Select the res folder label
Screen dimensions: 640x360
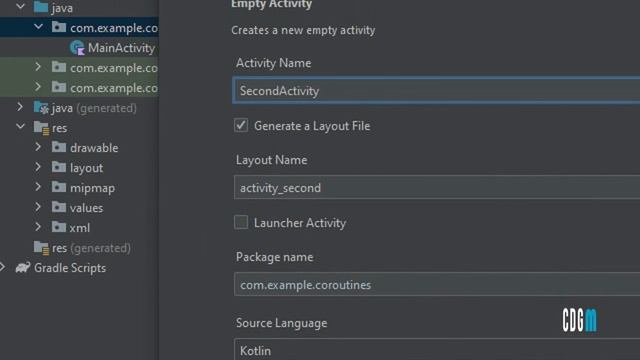click(60, 128)
